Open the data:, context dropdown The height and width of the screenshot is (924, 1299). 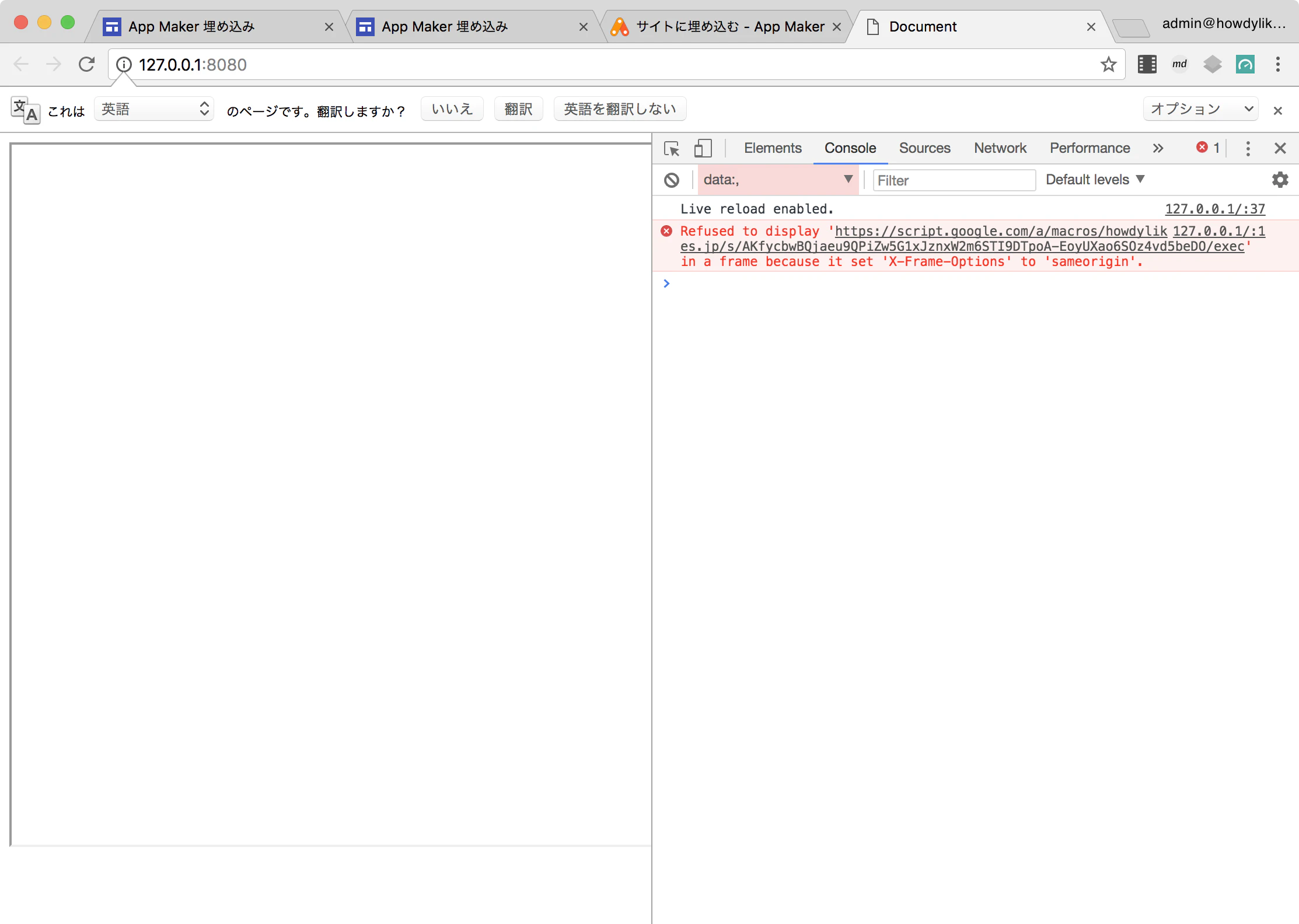tap(778, 180)
